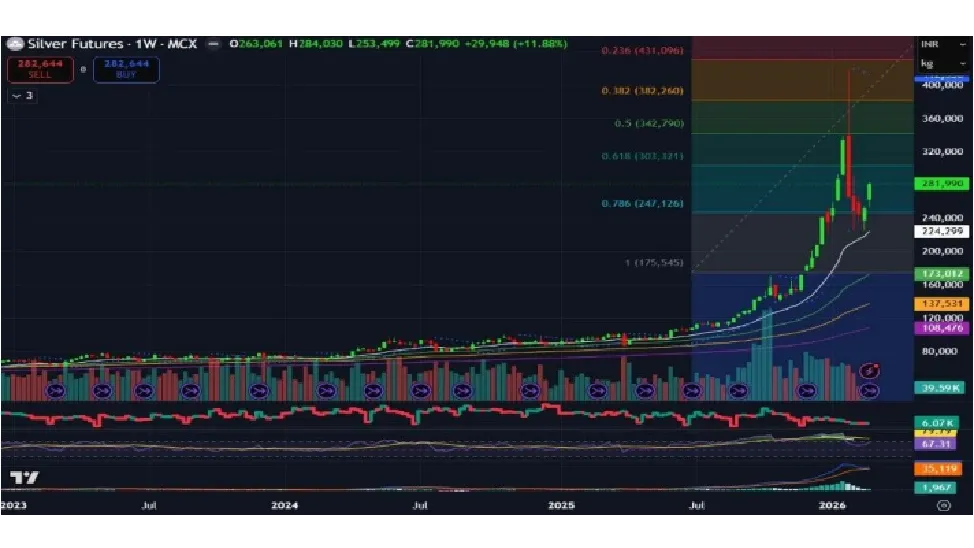Click the green 173,012 price axis label
Screen dimensions: 974x548
(942, 273)
